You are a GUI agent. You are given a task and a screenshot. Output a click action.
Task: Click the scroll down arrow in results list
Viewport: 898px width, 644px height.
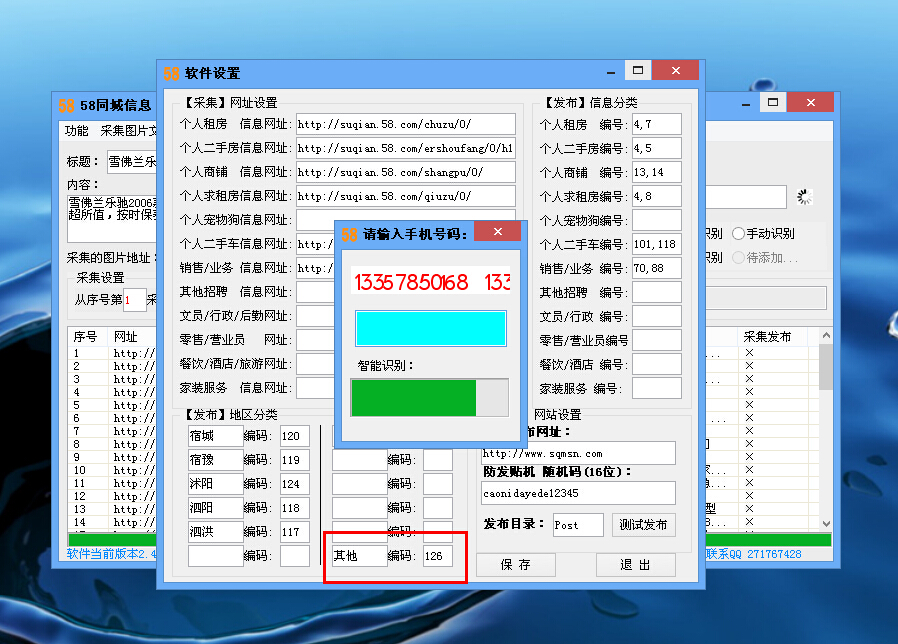click(x=826, y=523)
